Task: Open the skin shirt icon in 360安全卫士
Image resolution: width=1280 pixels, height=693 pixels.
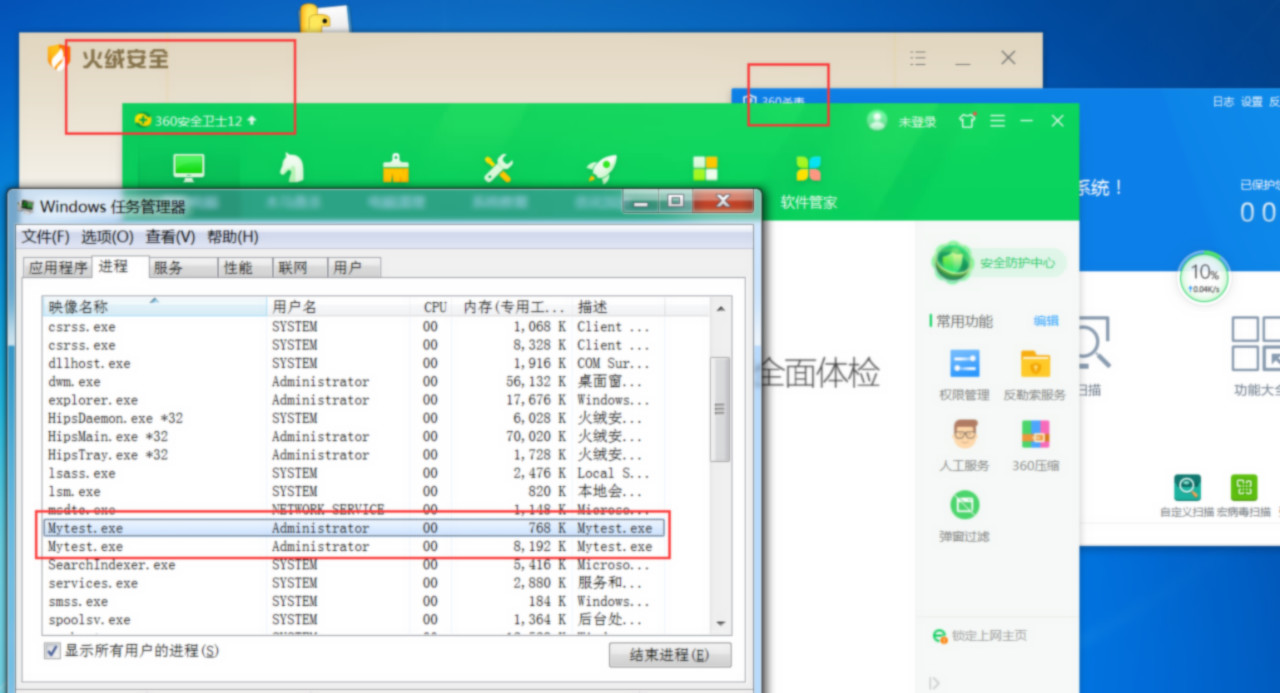Action: pos(966,121)
